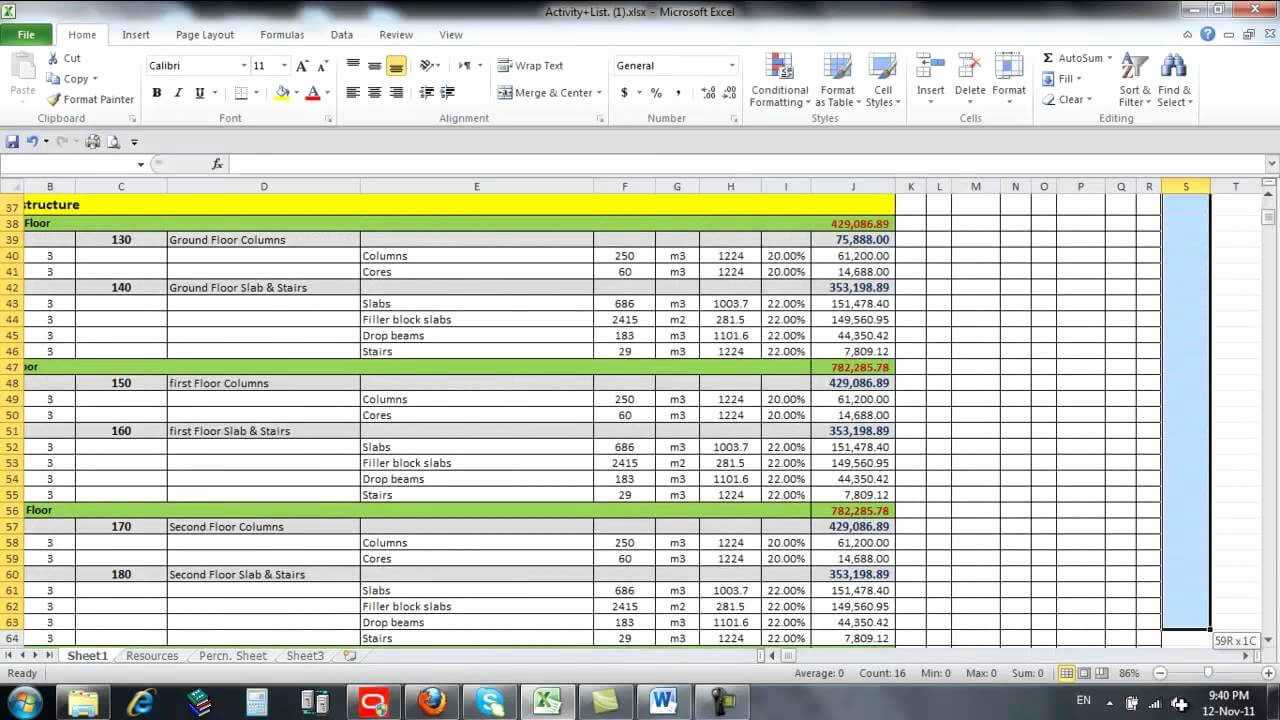This screenshot has width=1280, height=720.
Task: Open the Font Color red swatch
Action: 313,92
